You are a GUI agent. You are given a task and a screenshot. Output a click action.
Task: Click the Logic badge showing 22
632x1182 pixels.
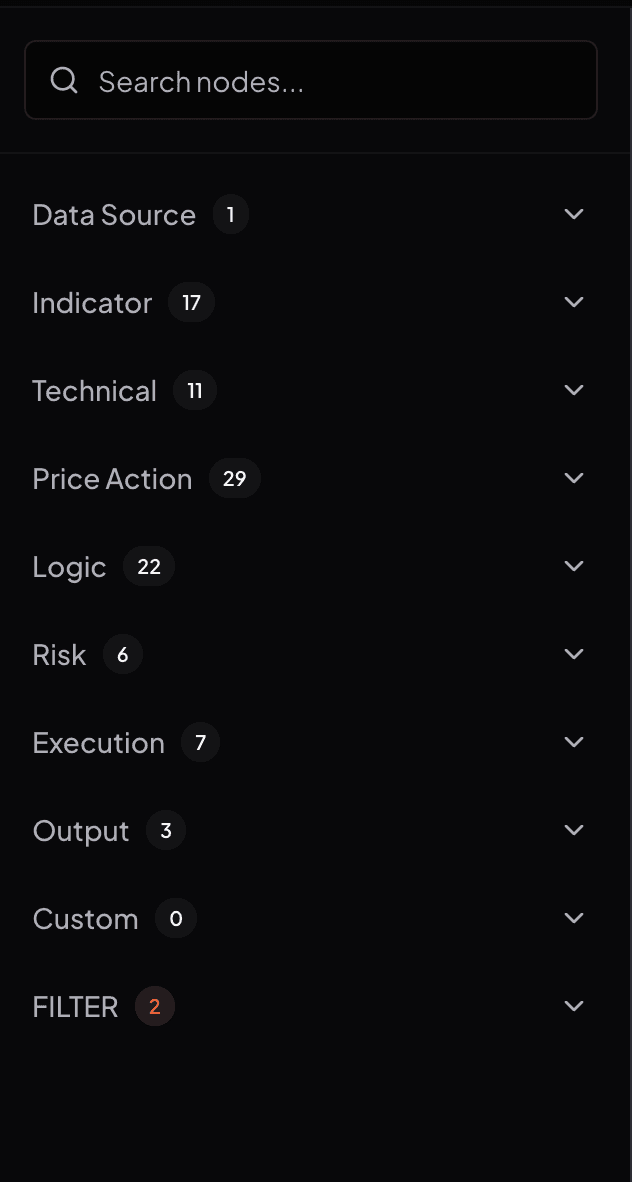[147, 567]
